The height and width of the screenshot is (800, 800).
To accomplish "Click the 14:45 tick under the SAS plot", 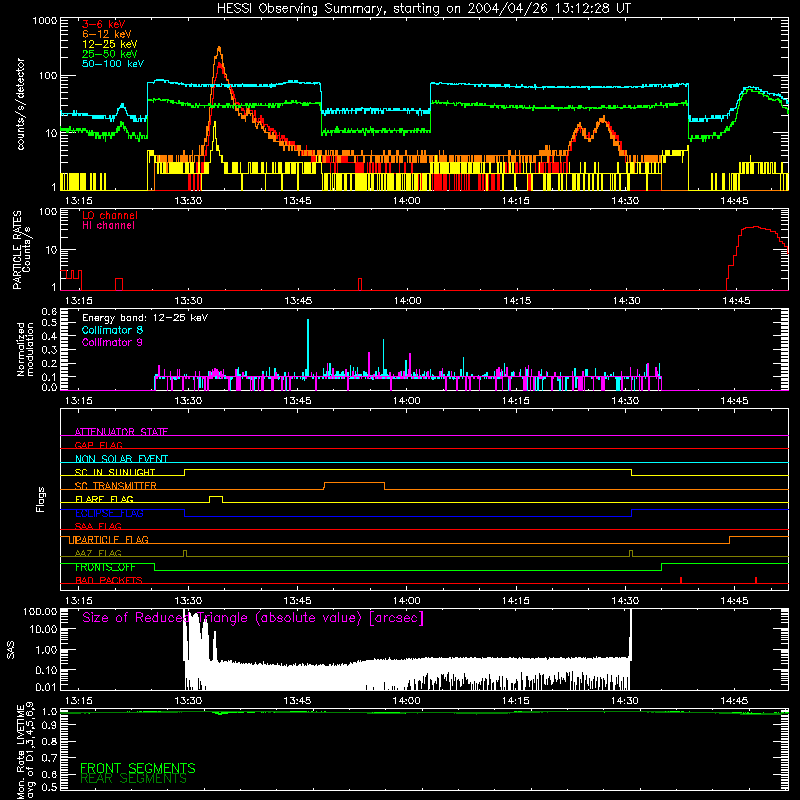I will tap(734, 701).
